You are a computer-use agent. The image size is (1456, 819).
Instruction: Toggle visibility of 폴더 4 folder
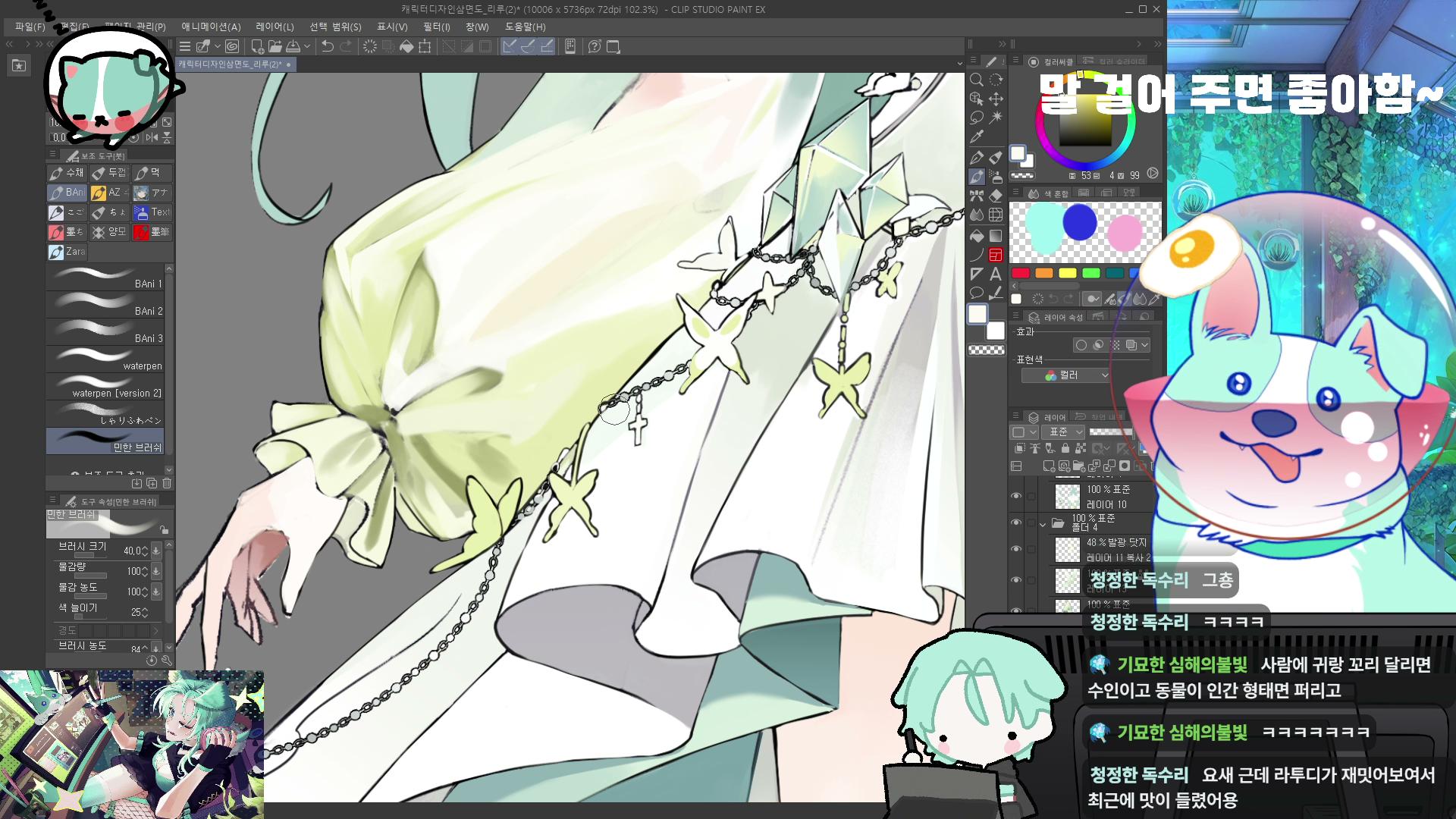[x=1016, y=522]
